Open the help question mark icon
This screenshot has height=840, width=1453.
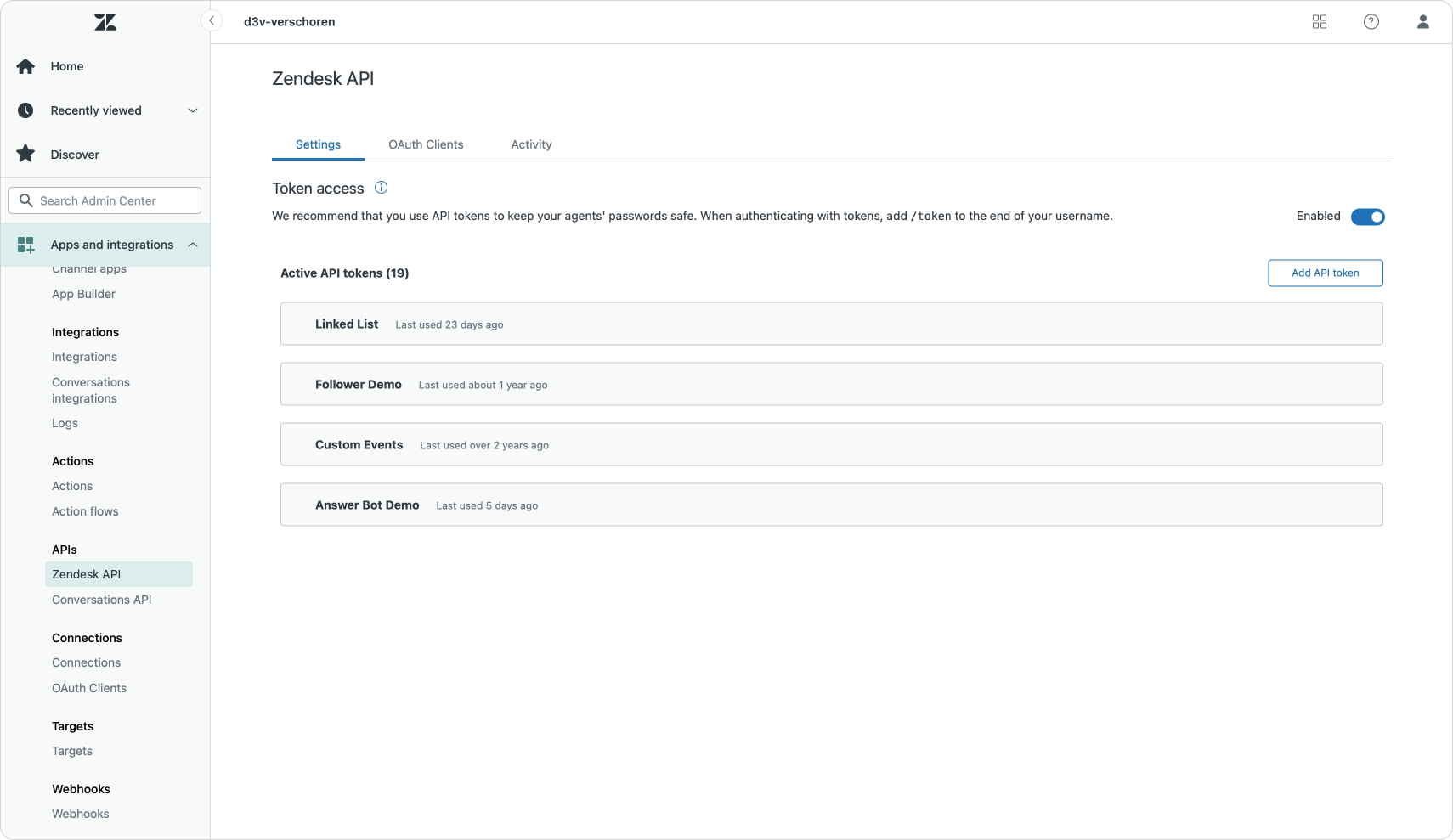(1371, 22)
